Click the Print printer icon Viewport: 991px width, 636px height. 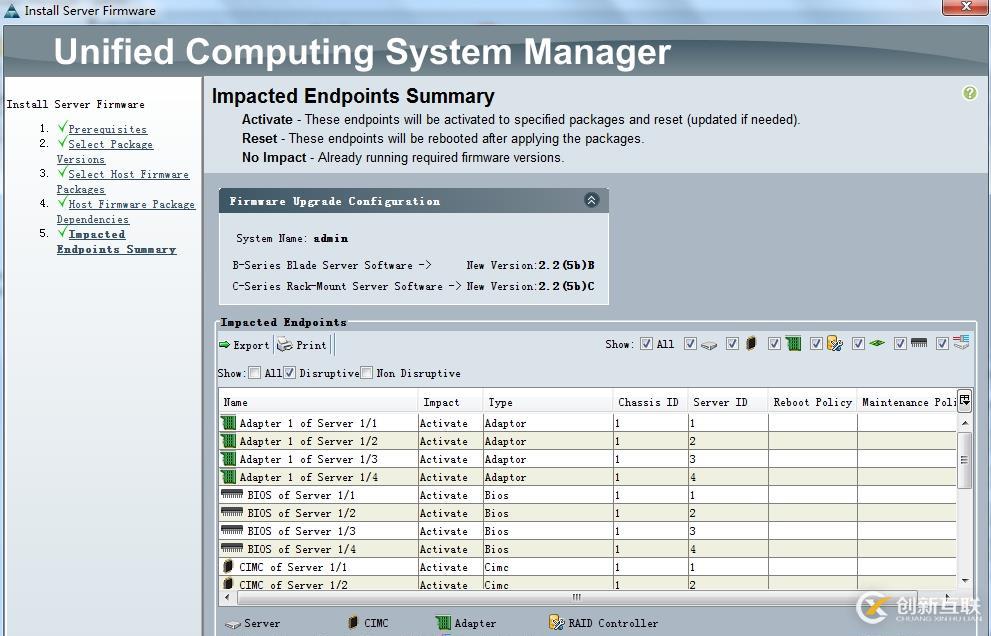(x=284, y=345)
